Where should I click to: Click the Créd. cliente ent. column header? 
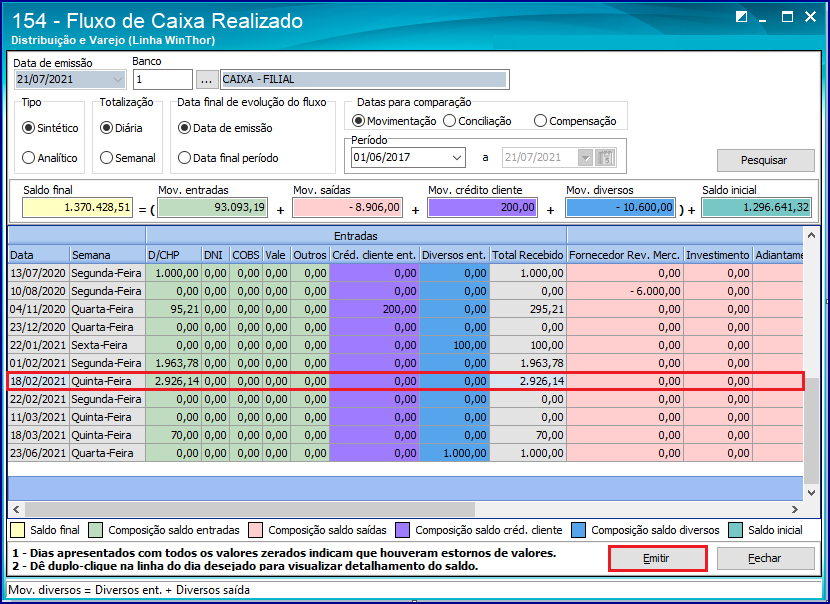coord(374,255)
